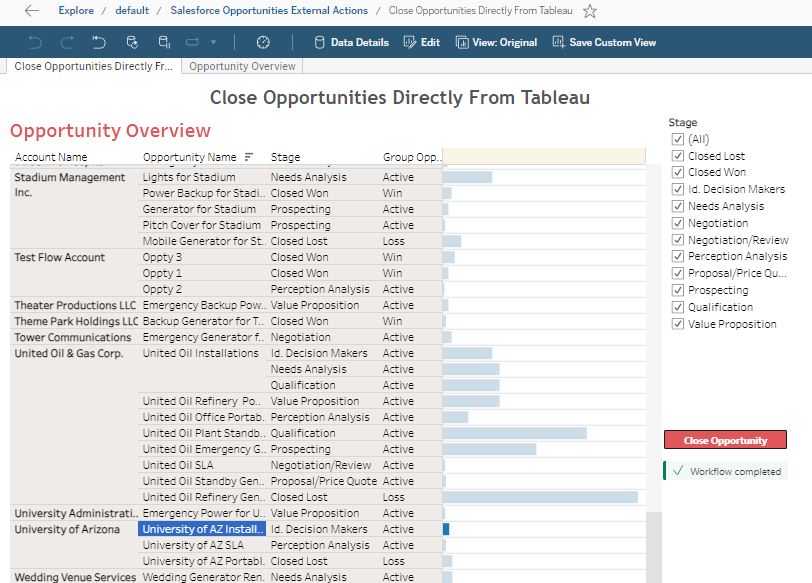Select United Oil Installations opportunity
812x583 pixels.
click(200, 354)
